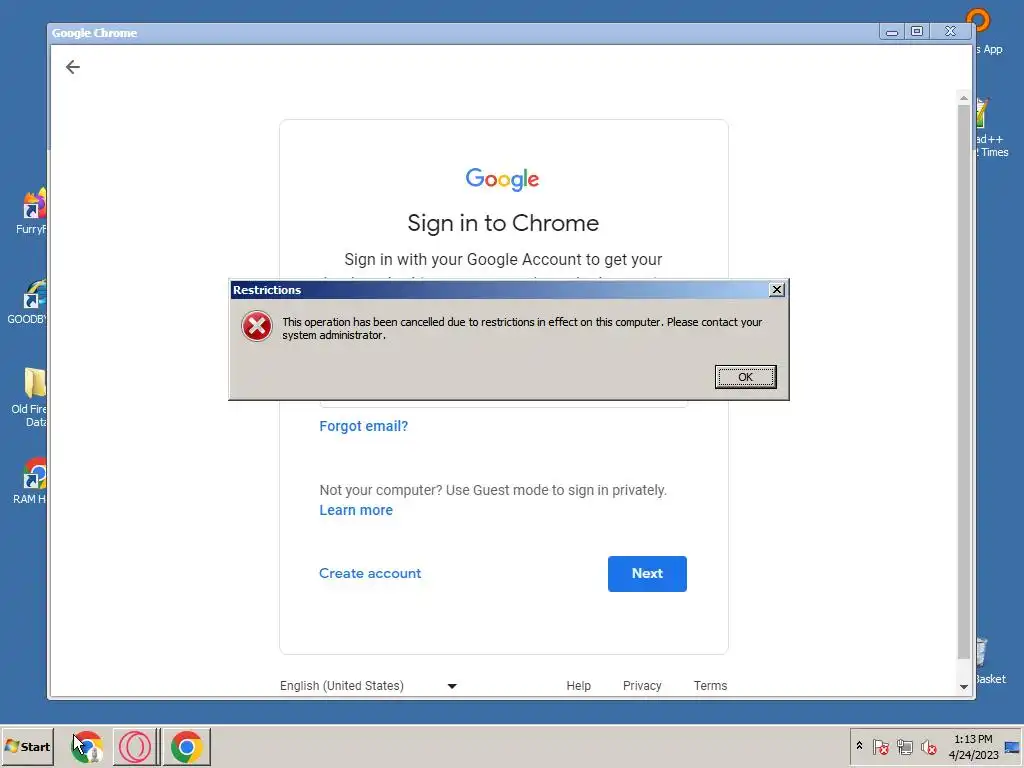Click the muted volume tray icon
The image size is (1024, 768).
click(928, 746)
